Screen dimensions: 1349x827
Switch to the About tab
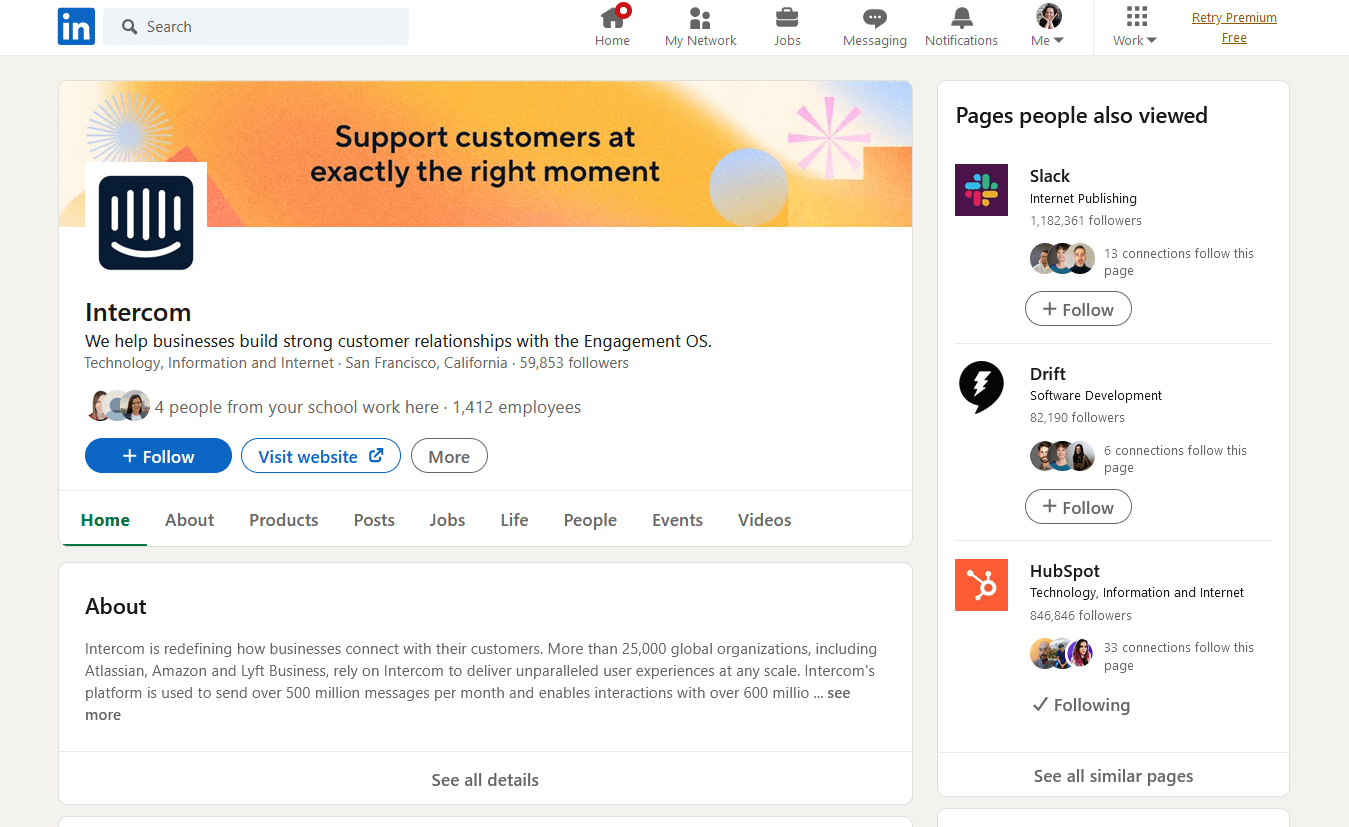pyautogui.click(x=190, y=520)
